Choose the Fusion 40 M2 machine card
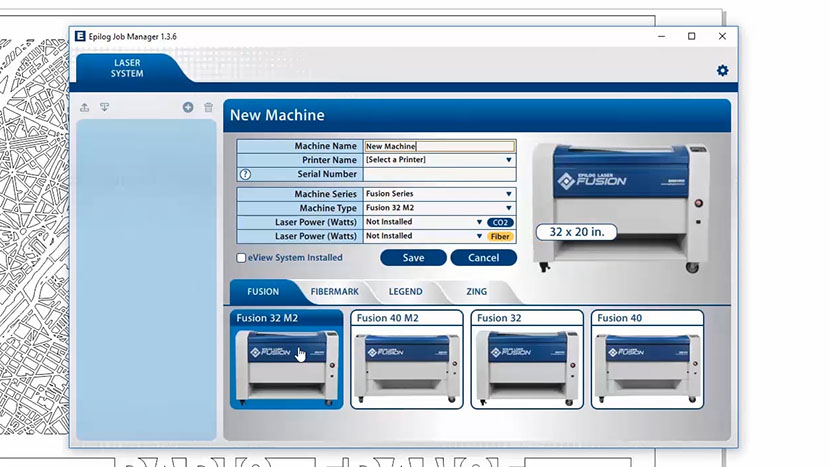Image resolution: width=830 pixels, height=467 pixels. coord(407,360)
